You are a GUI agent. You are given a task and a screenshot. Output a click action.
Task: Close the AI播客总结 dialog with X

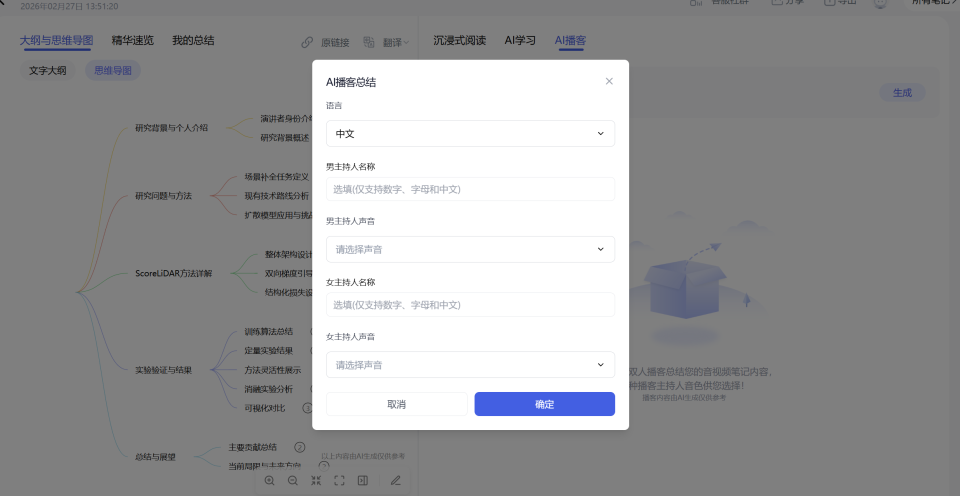pos(609,81)
